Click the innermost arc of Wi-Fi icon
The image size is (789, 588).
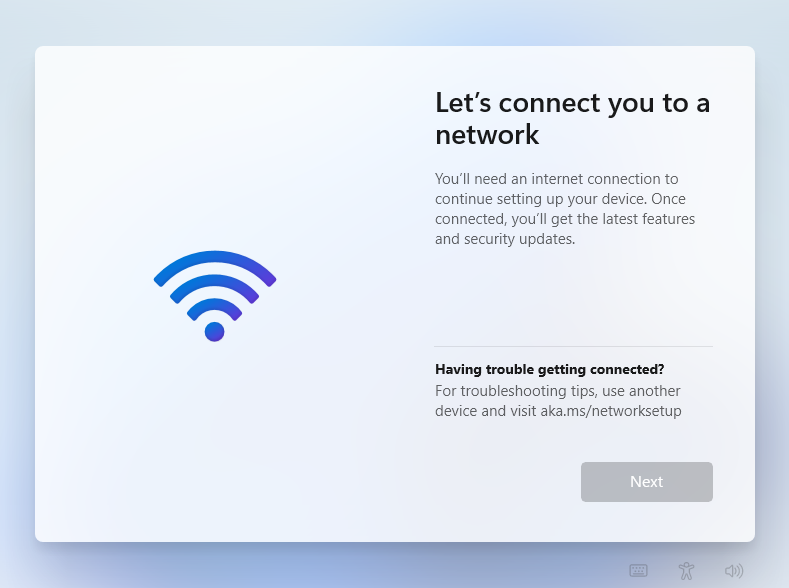tap(214, 305)
